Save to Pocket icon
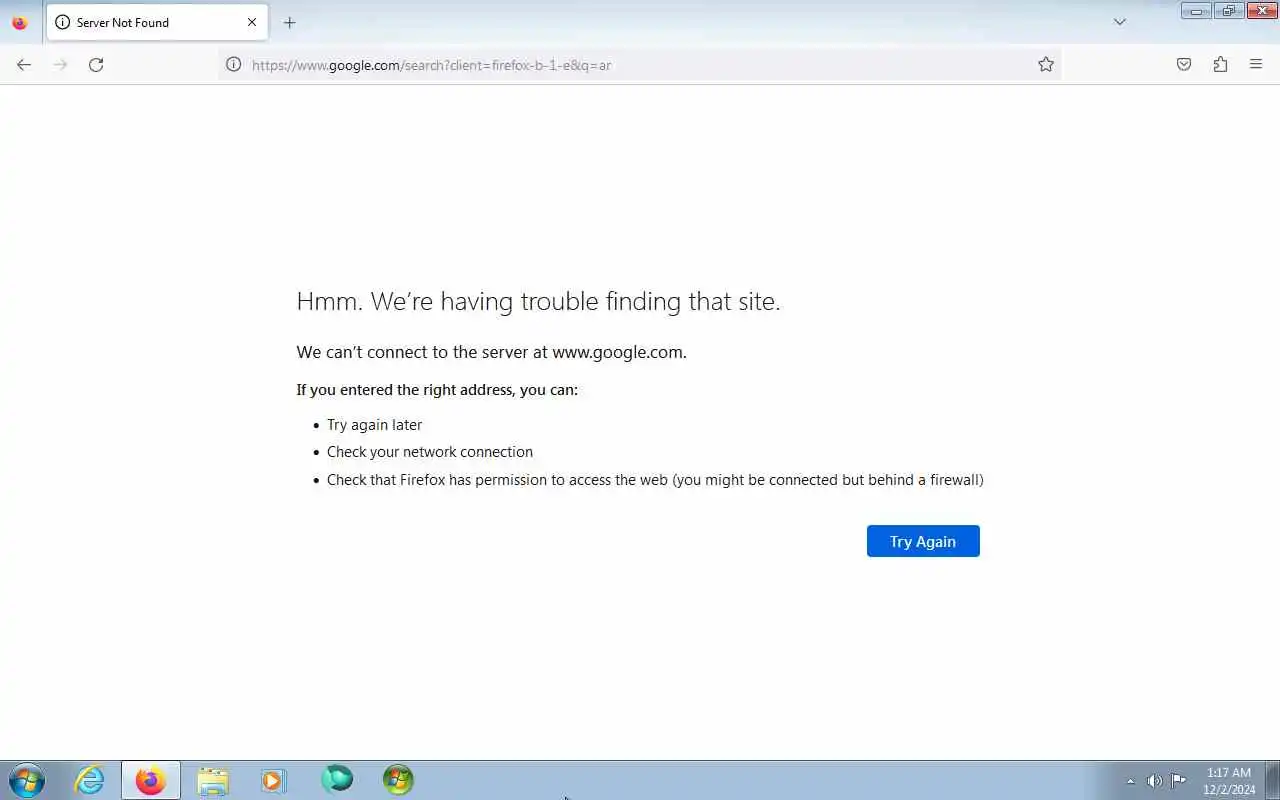This screenshot has height=800, width=1280. [x=1184, y=64]
